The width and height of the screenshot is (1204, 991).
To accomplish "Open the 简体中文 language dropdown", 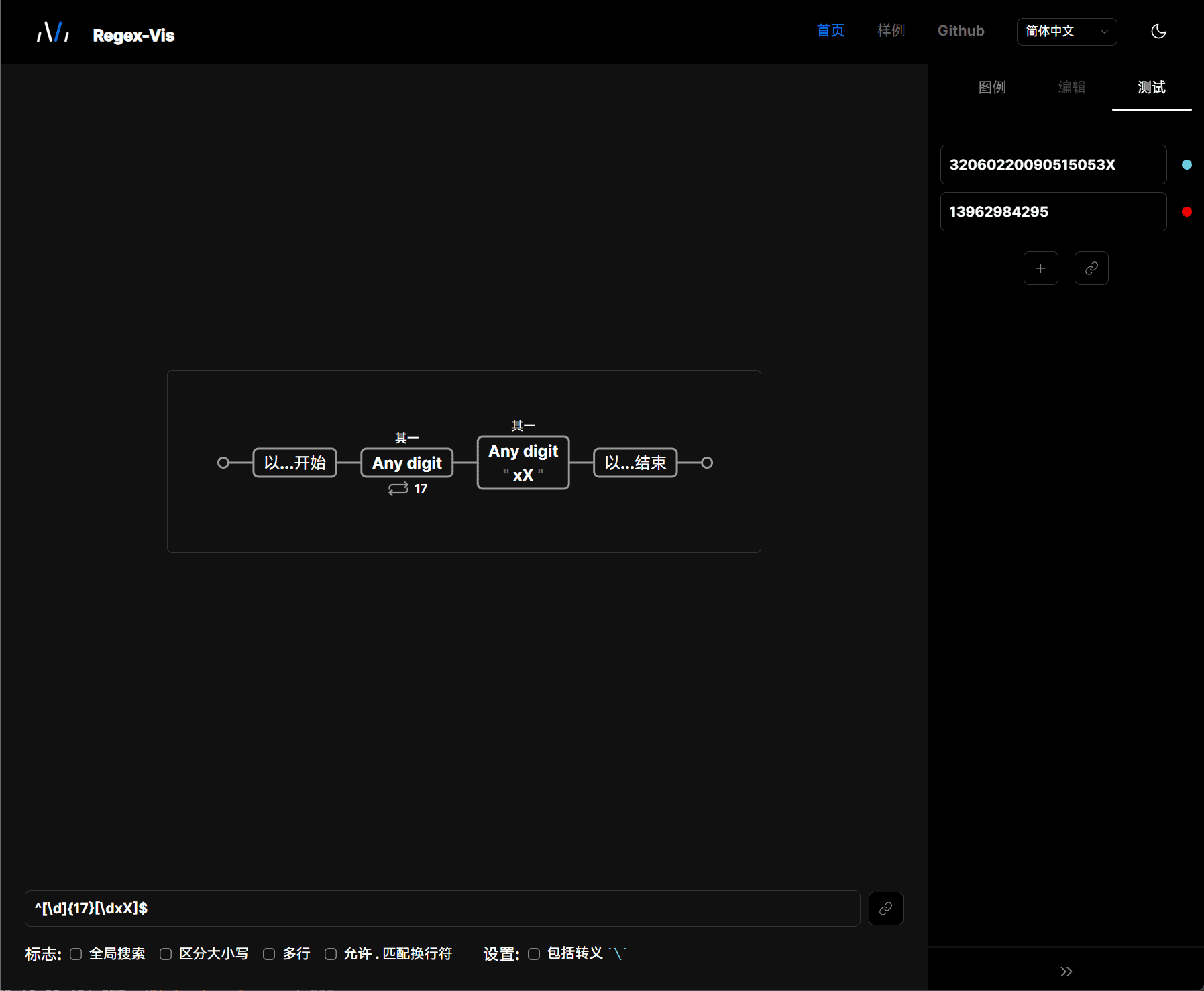I will point(1066,32).
